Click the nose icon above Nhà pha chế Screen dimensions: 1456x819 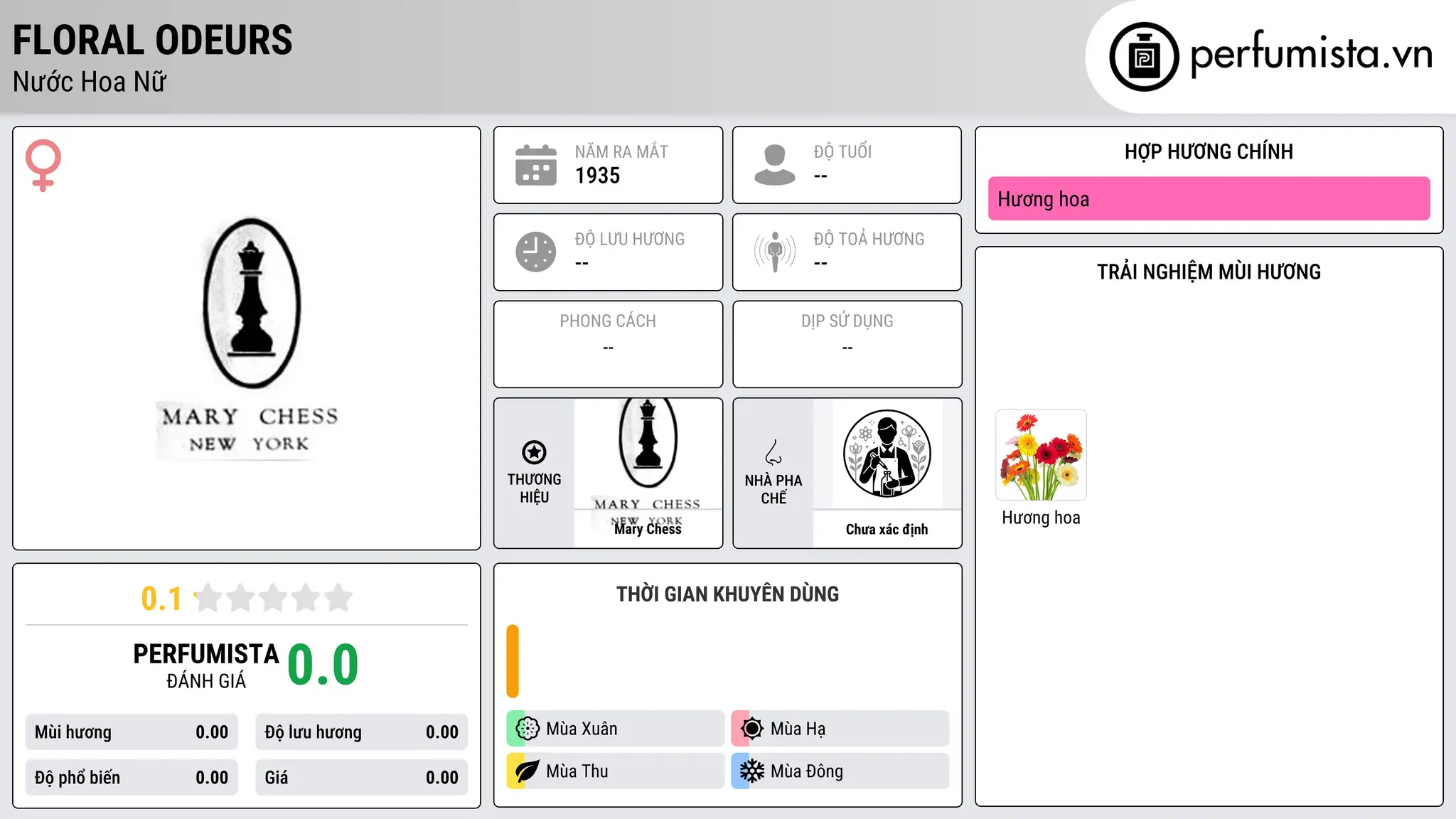pyautogui.click(x=773, y=452)
